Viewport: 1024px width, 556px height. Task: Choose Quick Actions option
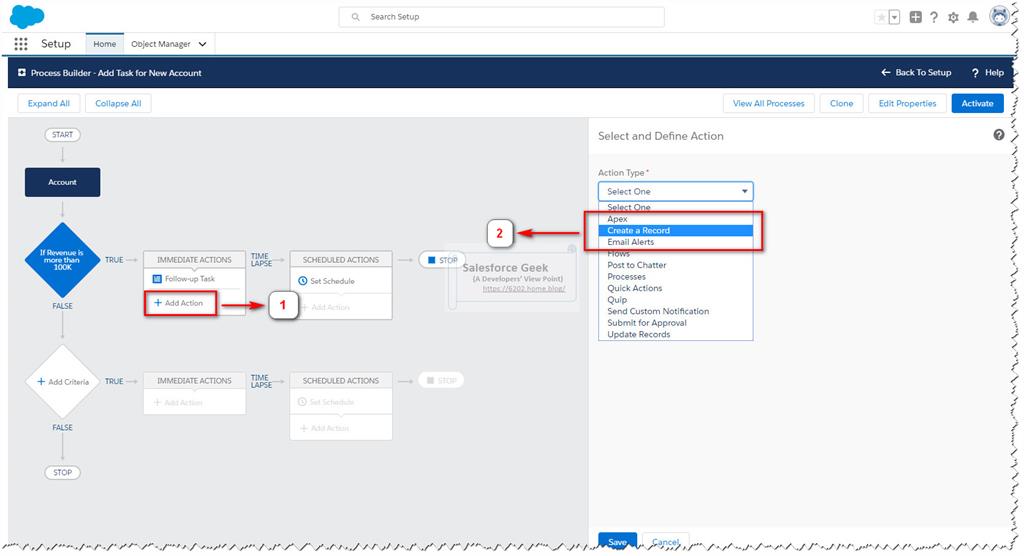[675, 288]
